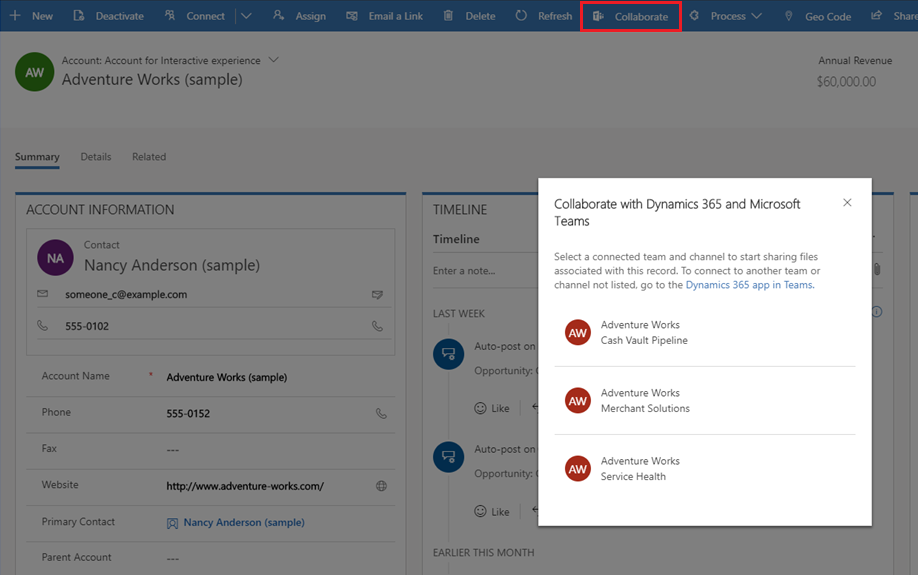Image resolution: width=918 pixels, height=575 pixels.
Task: Click Email a Link command
Action: [x=384, y=16]
